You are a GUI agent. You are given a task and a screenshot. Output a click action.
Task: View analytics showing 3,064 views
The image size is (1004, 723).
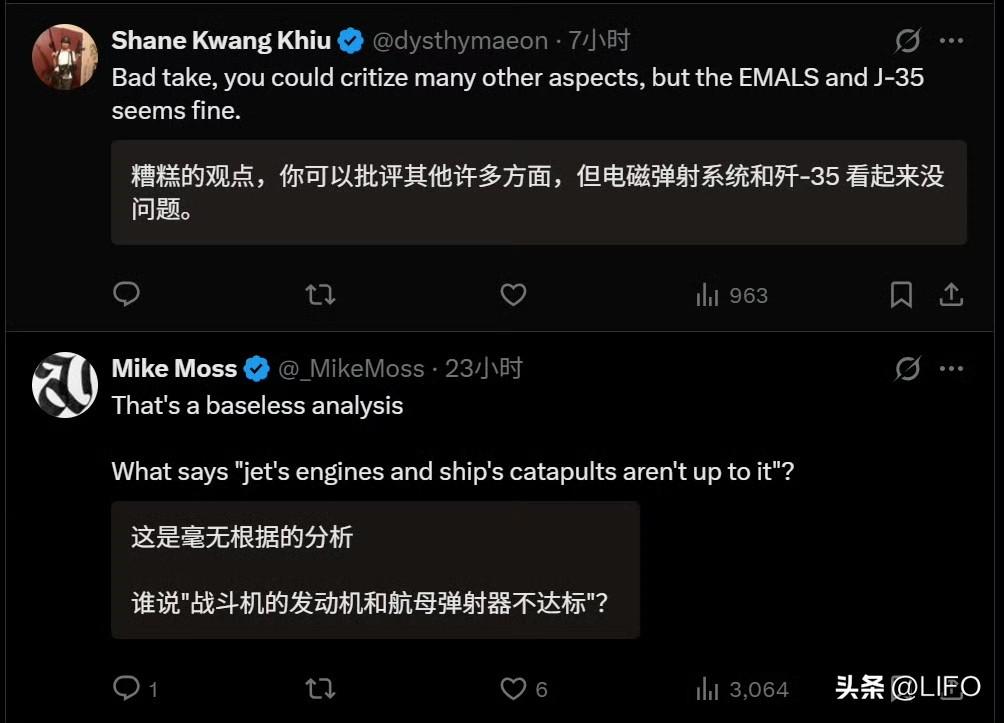[x=741, y=689]
